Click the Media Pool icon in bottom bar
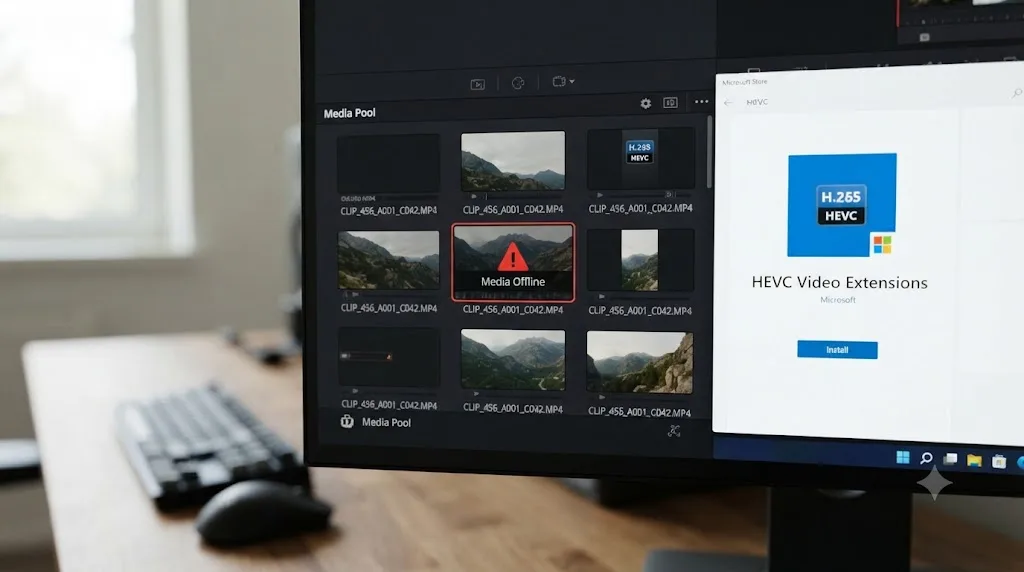Screen dimensions: 1024x572 [347, 422]
